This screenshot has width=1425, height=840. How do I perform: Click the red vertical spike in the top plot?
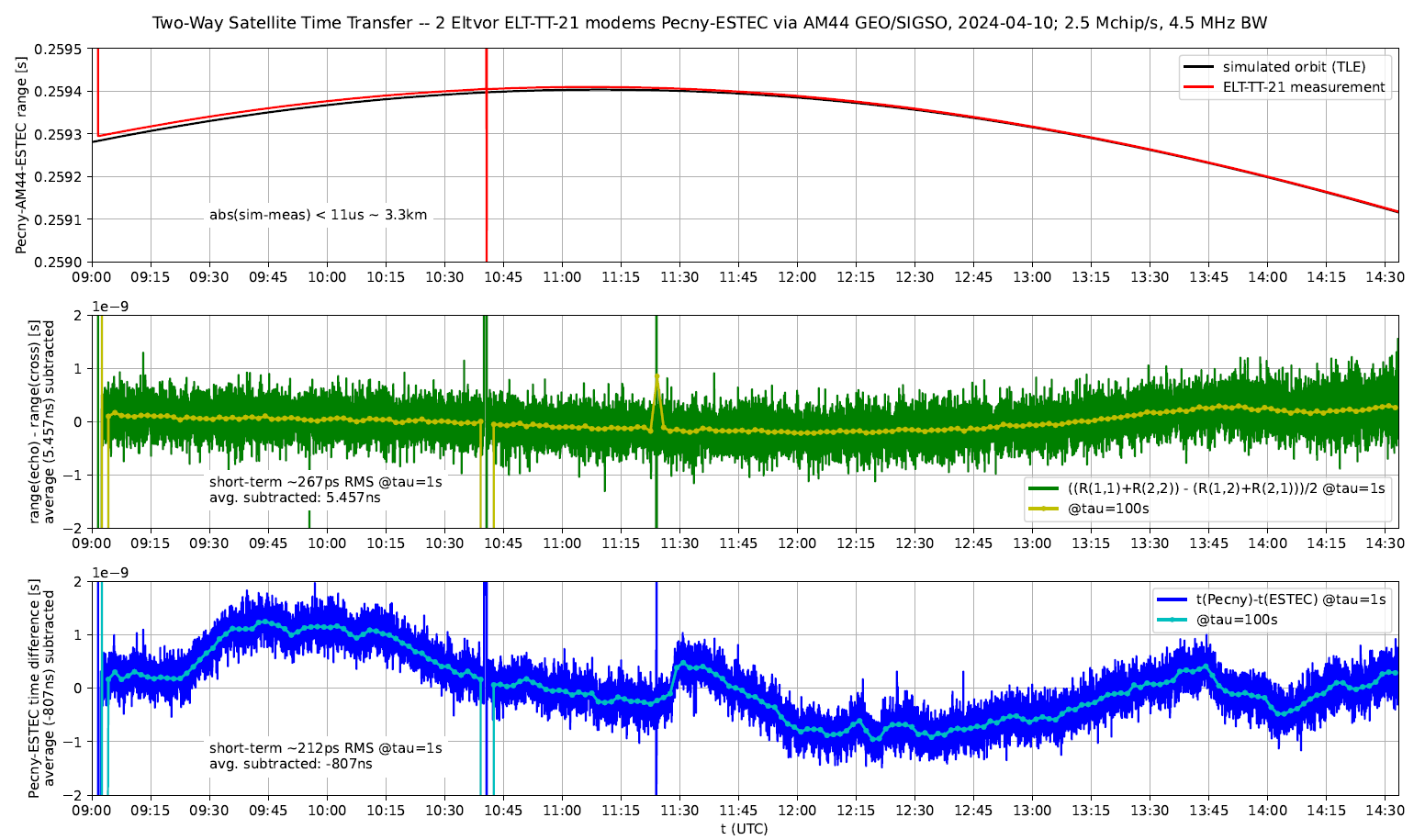tap(487, 184)
